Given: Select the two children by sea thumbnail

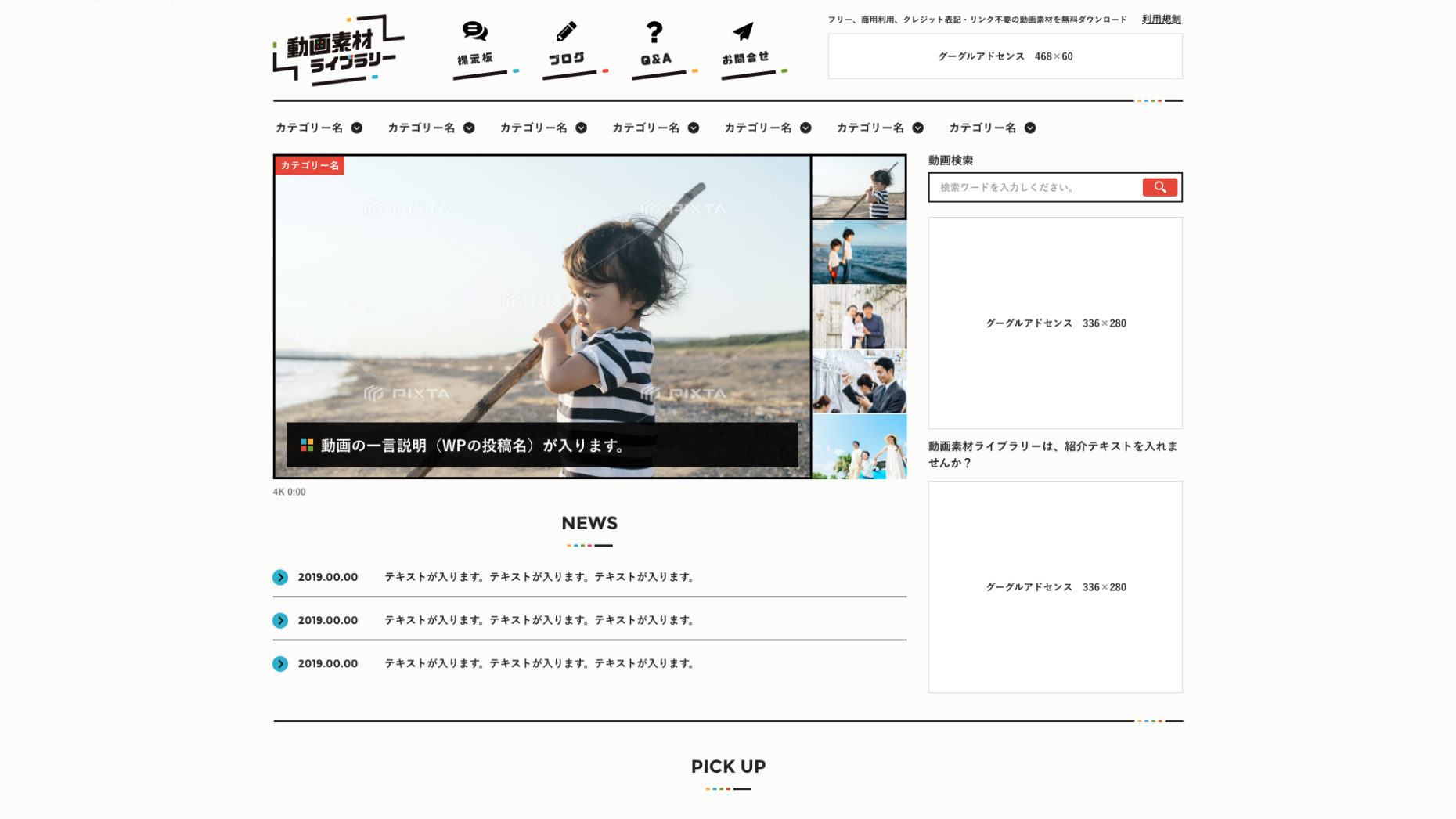Looking at the screenshot, I should click(x=859, y=252).
